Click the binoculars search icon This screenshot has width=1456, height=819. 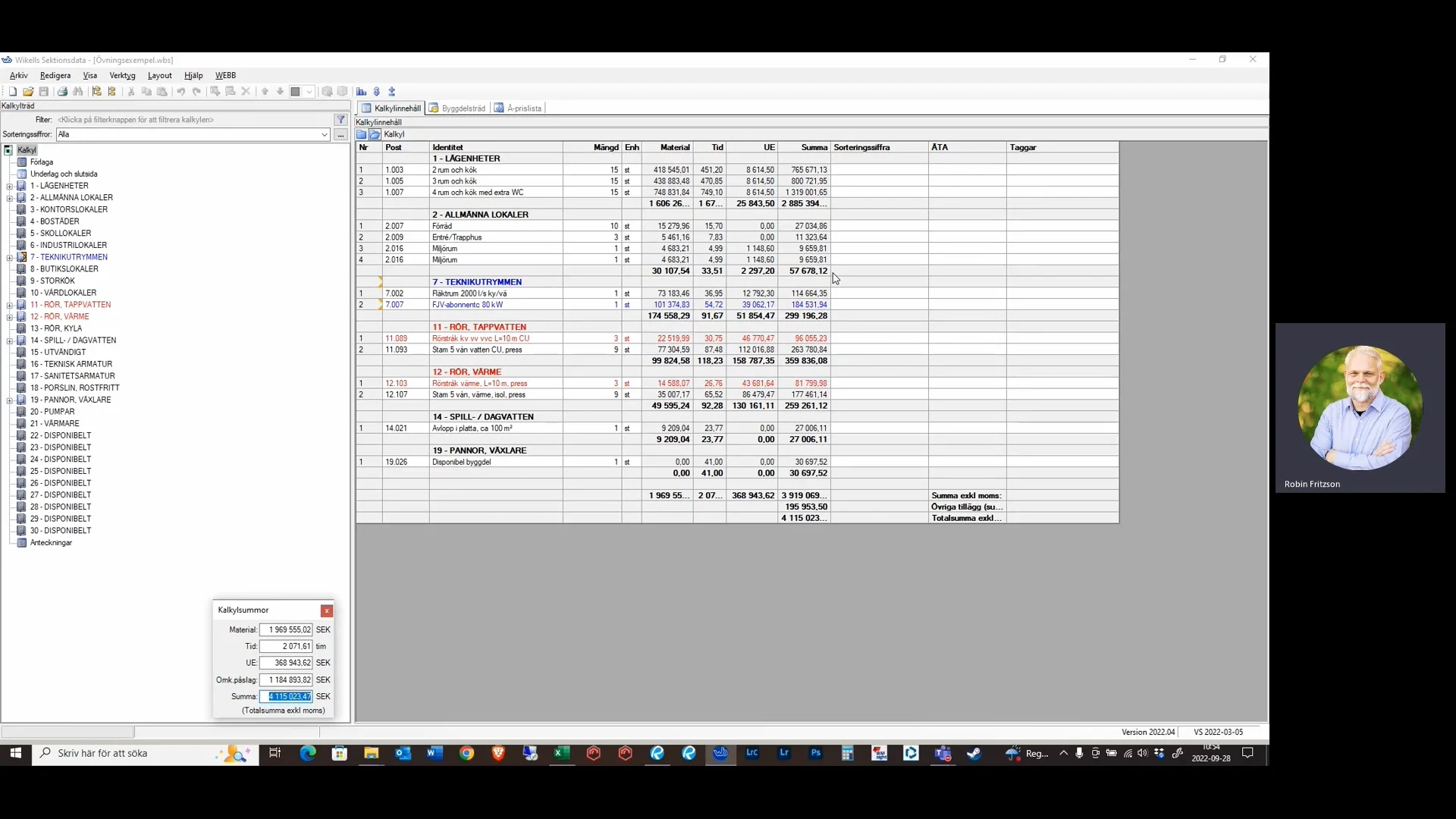point(78,92)
